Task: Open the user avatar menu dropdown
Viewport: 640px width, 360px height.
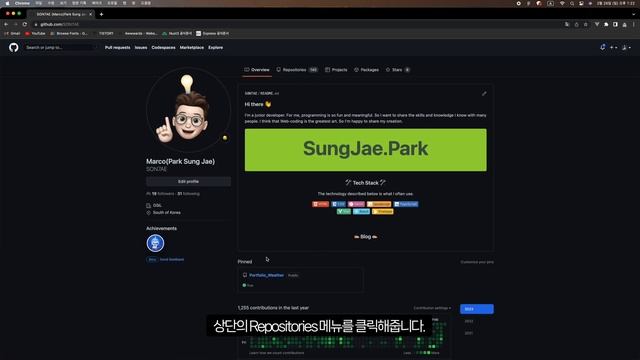Action: pos(626,47)
